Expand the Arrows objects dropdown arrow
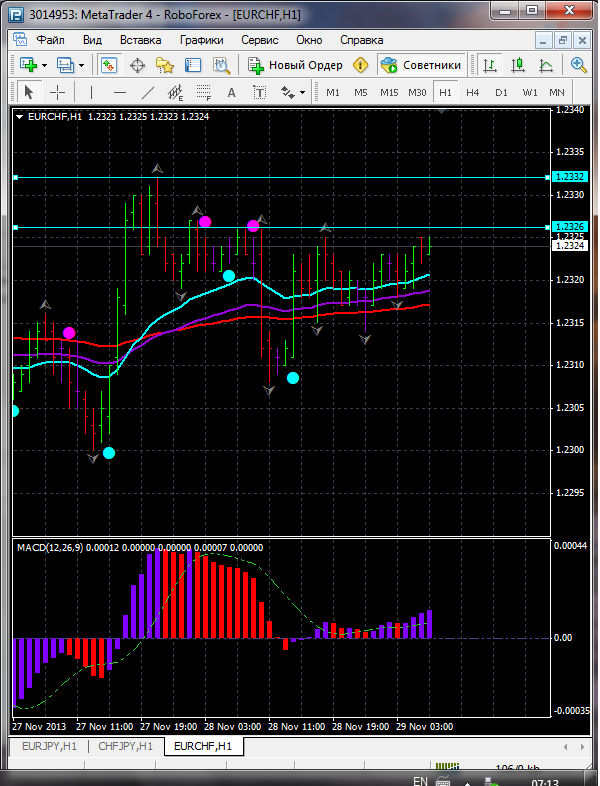This screenshot has width=600, height=786. [302, 92]
